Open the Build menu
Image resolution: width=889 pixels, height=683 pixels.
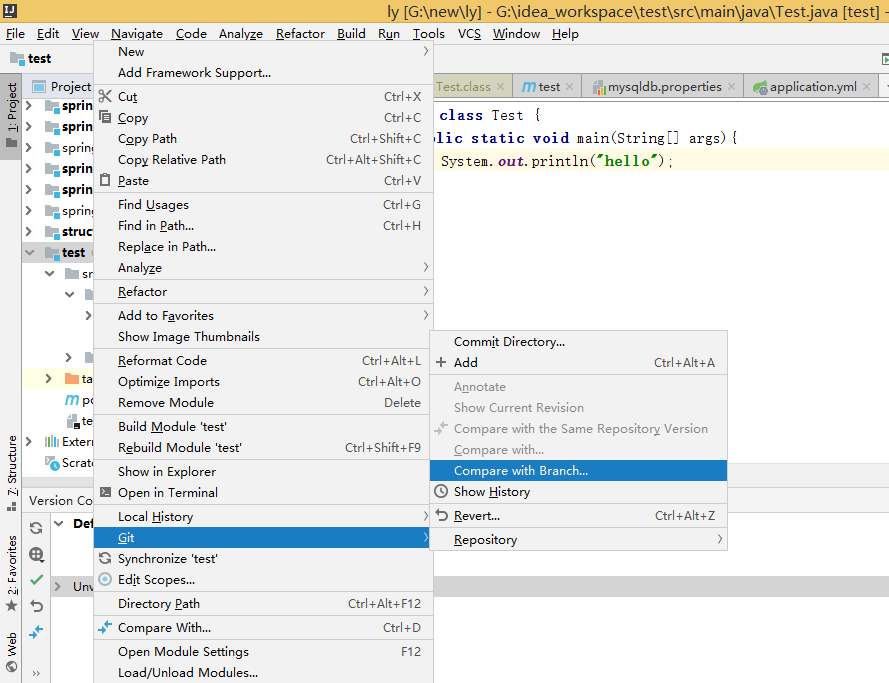351,34
